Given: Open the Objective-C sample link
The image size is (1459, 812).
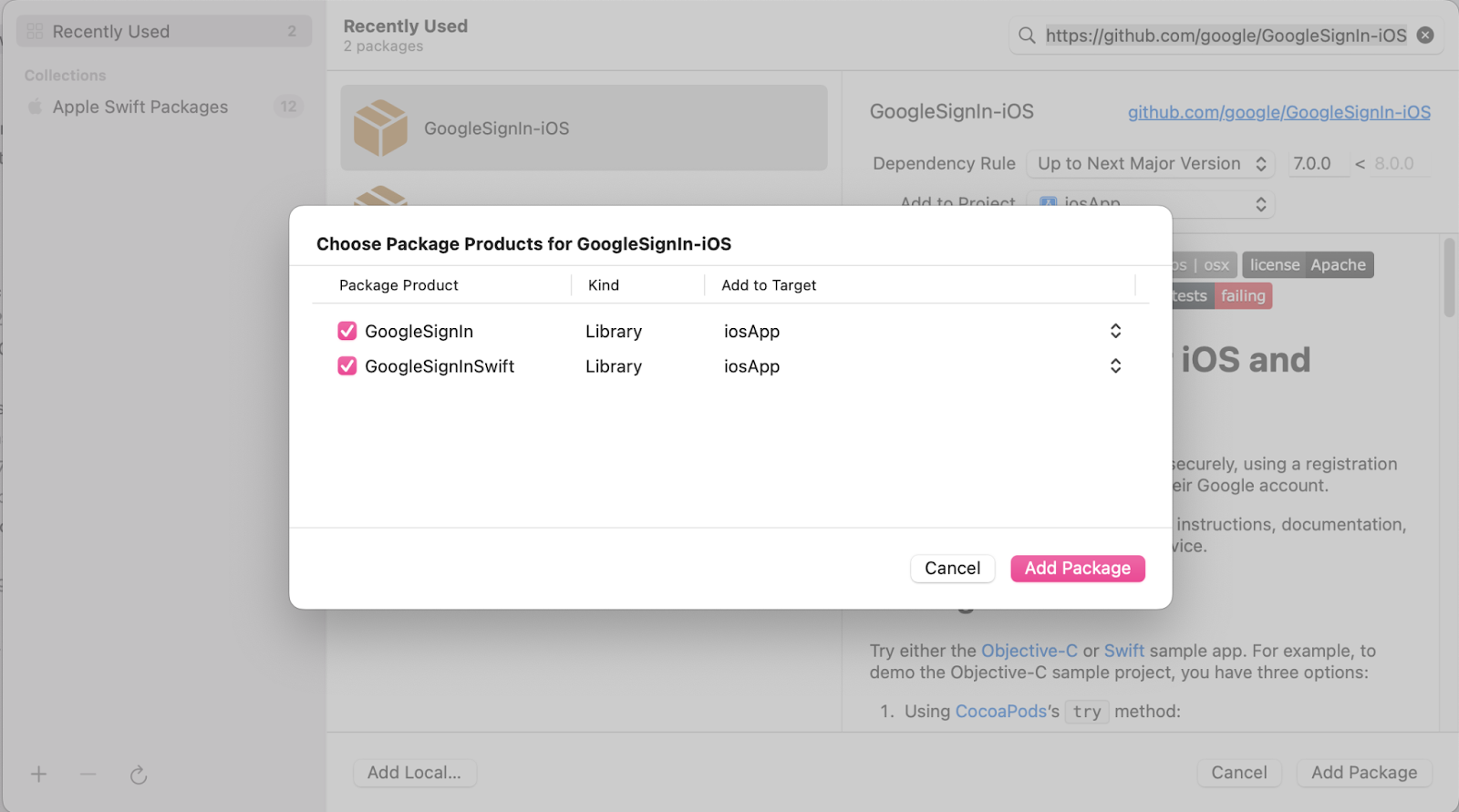Looking at the screenshot, I should [1029, 651].
